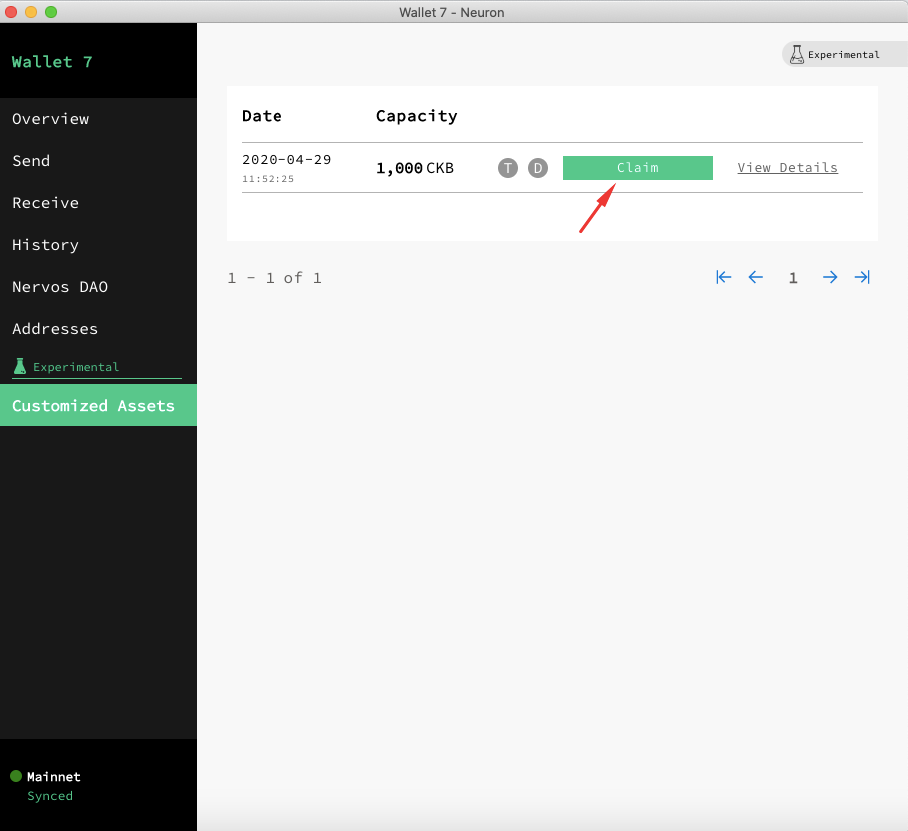Click the Wallet 7 name header
This screenshot has height=831, width=908.
52,62
